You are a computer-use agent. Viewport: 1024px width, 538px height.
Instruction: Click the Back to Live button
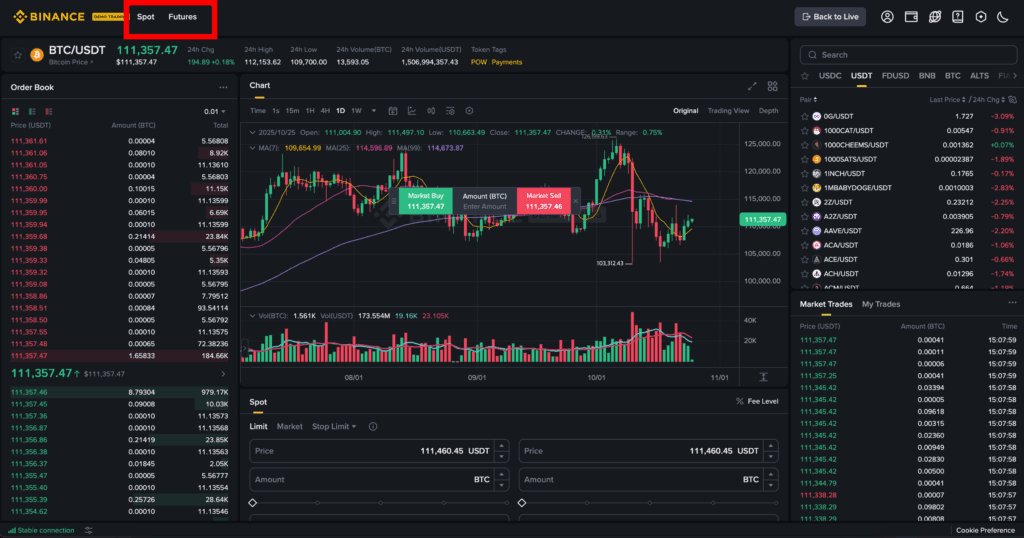(830, 17)
